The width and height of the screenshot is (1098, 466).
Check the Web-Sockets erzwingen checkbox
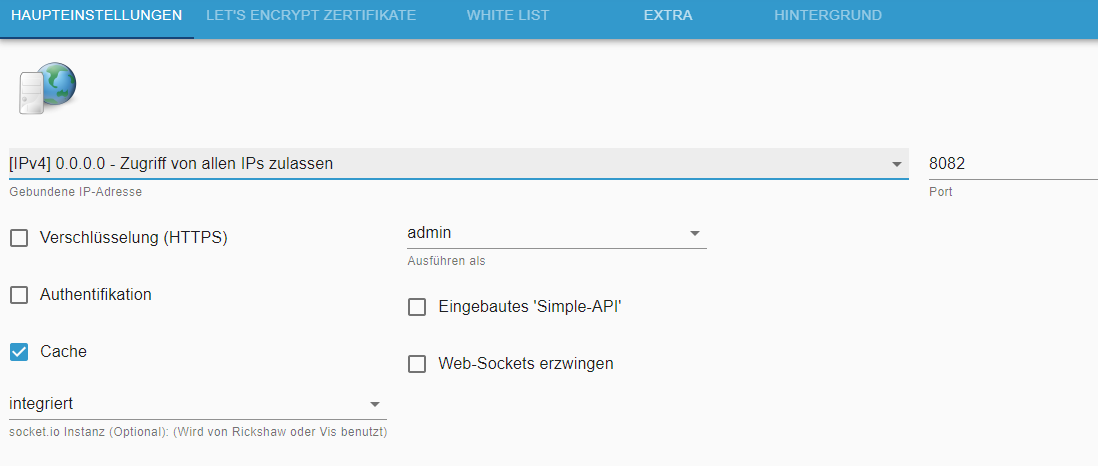coord(417,364)
